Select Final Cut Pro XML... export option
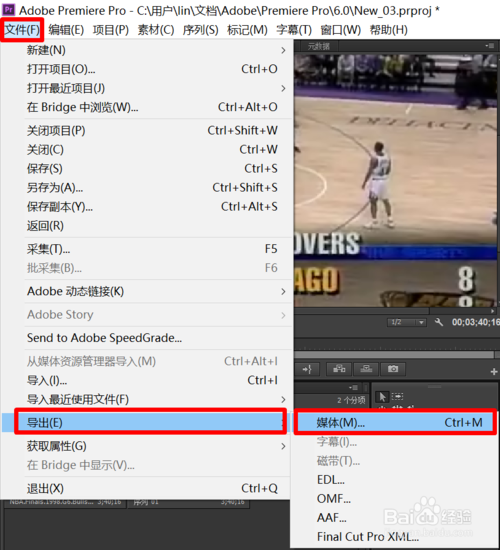 (x=395, y=536)
